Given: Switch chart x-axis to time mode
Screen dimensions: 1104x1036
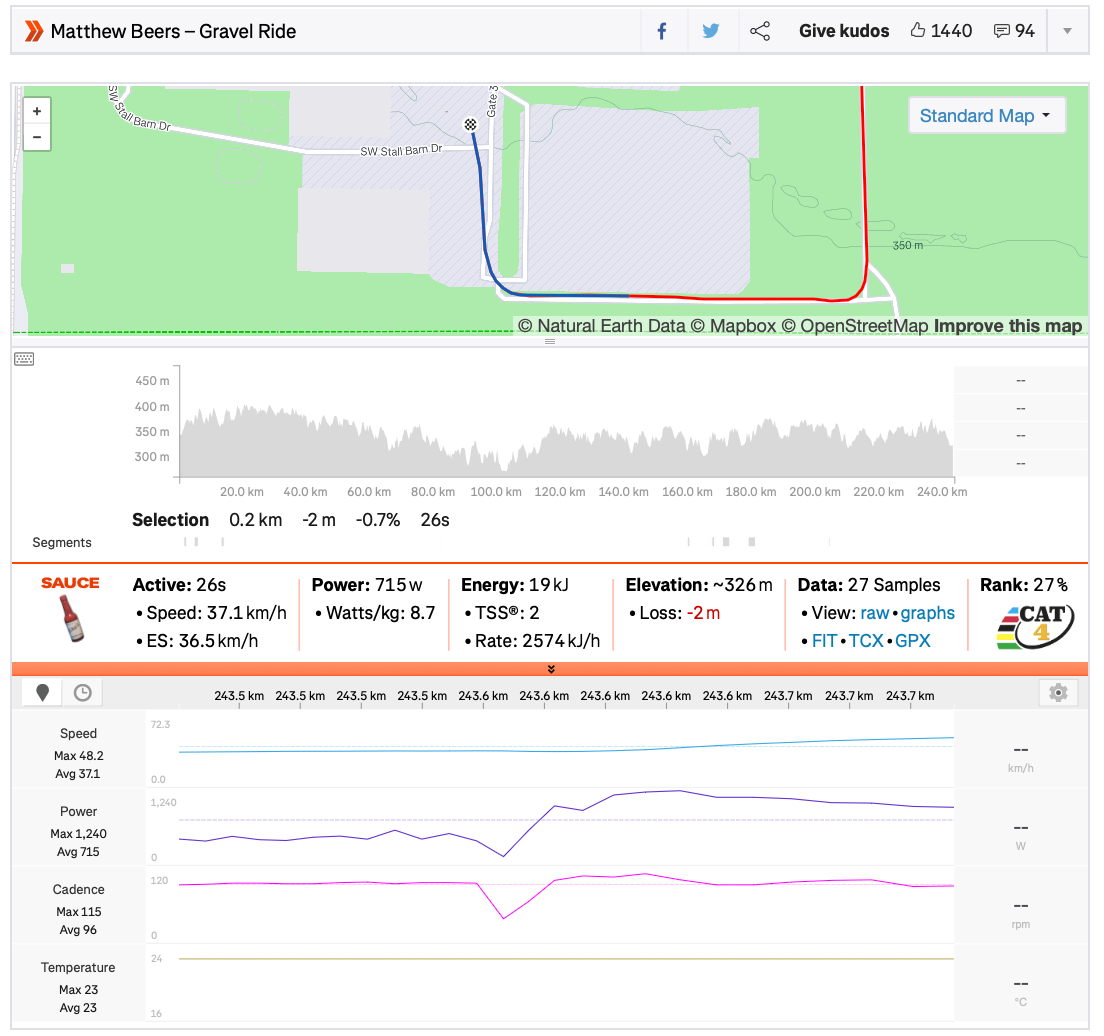Looking at the screenshot, I should pyautogui.click(x=82, y=692).
